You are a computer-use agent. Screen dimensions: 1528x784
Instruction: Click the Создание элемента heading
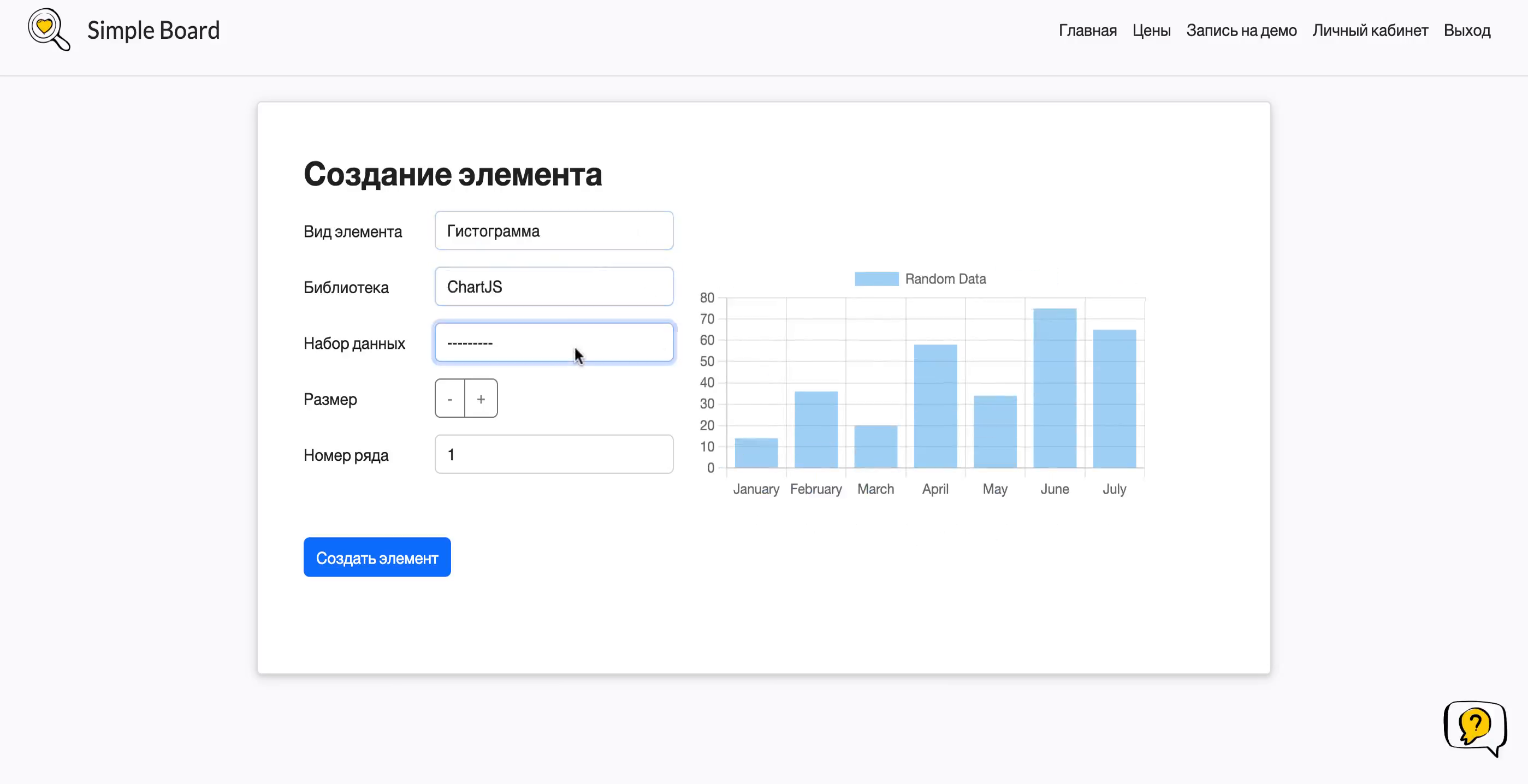(x=453, y=174)
